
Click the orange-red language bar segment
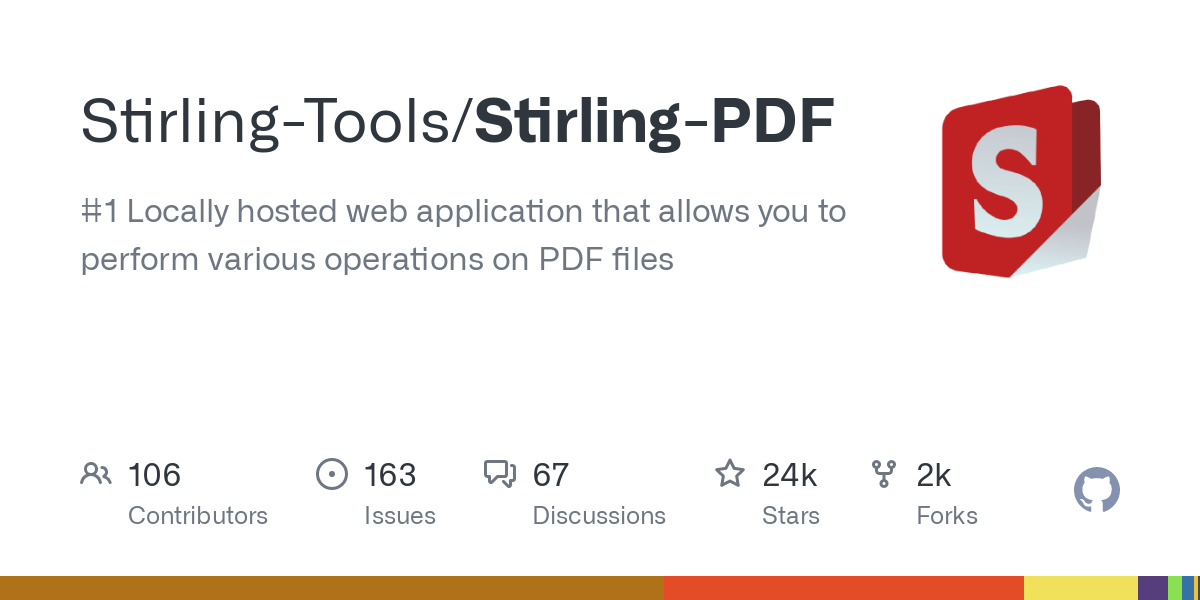pos(843,588)
